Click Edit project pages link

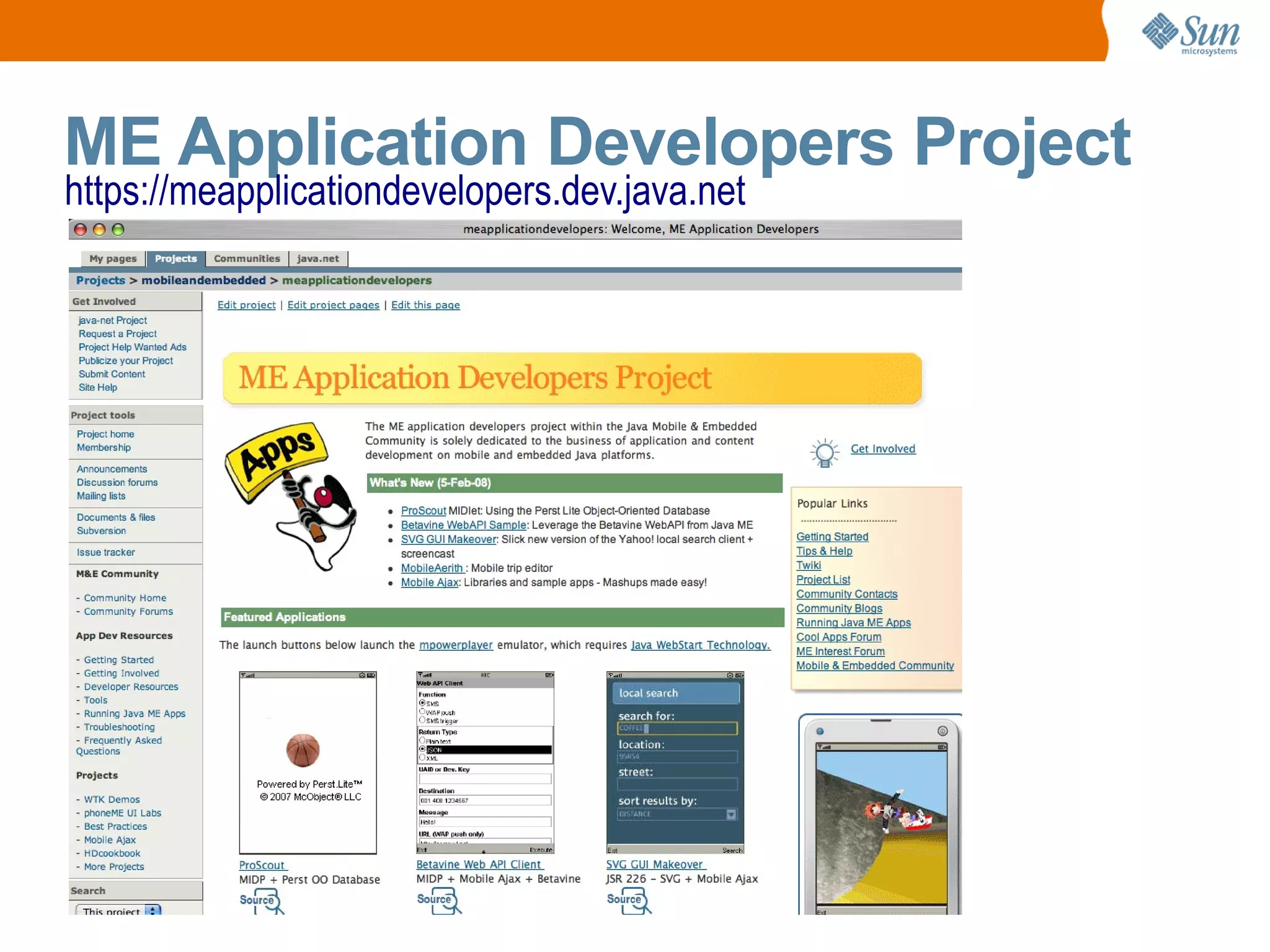click(x=333, y=305)
